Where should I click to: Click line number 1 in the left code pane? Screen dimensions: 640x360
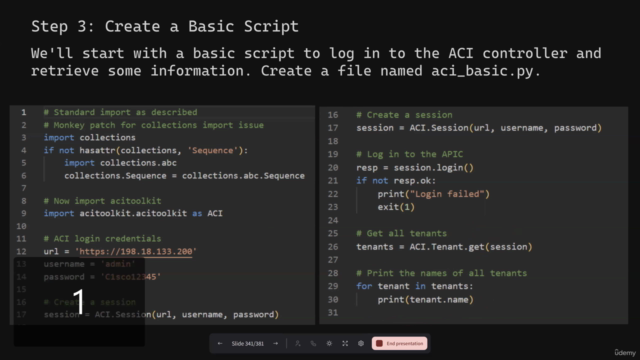coord(24,112)
